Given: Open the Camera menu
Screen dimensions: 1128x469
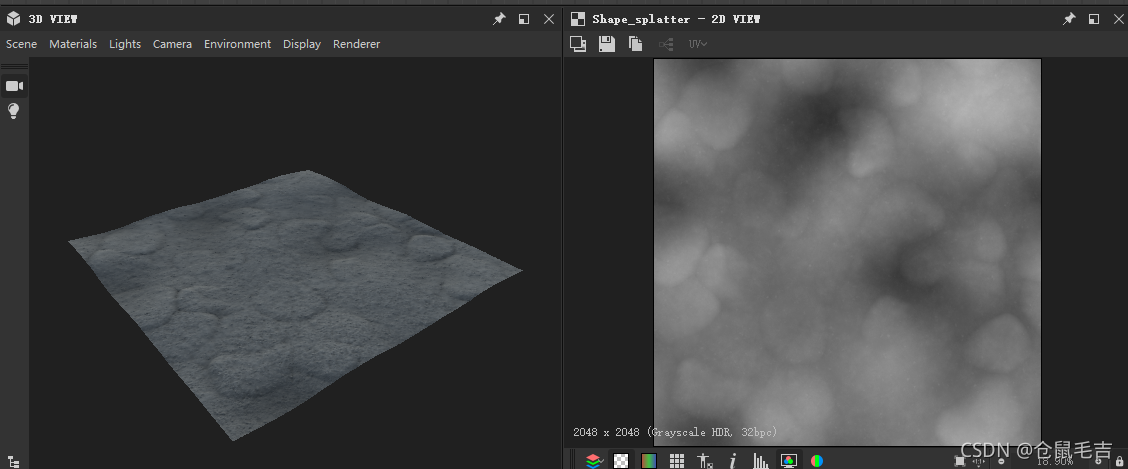Looking at the screenshot, I should point(172,44).
